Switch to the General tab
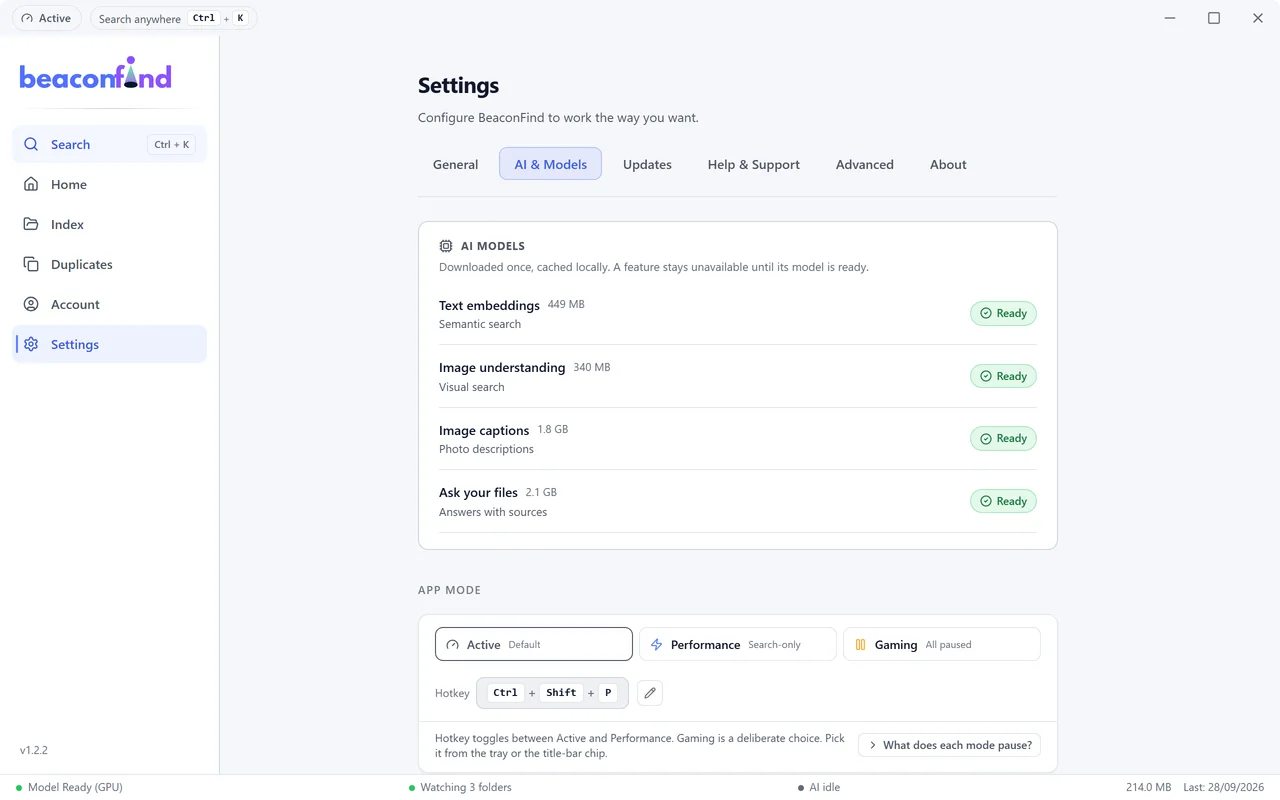The height and width of the screenshot is (800, 1280). point(455,164)
